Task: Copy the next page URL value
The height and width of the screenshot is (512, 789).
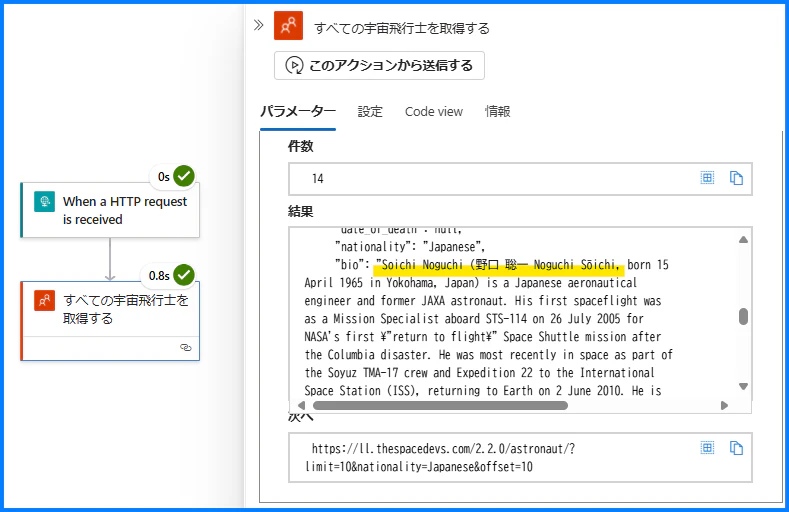Action: [736, 448]
